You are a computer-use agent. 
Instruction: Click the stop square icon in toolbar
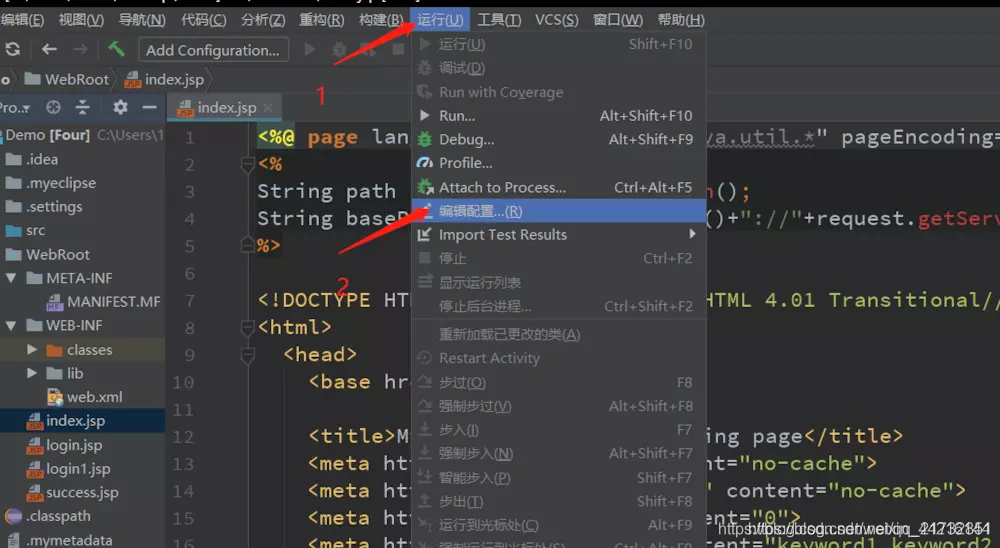[399, 49]
